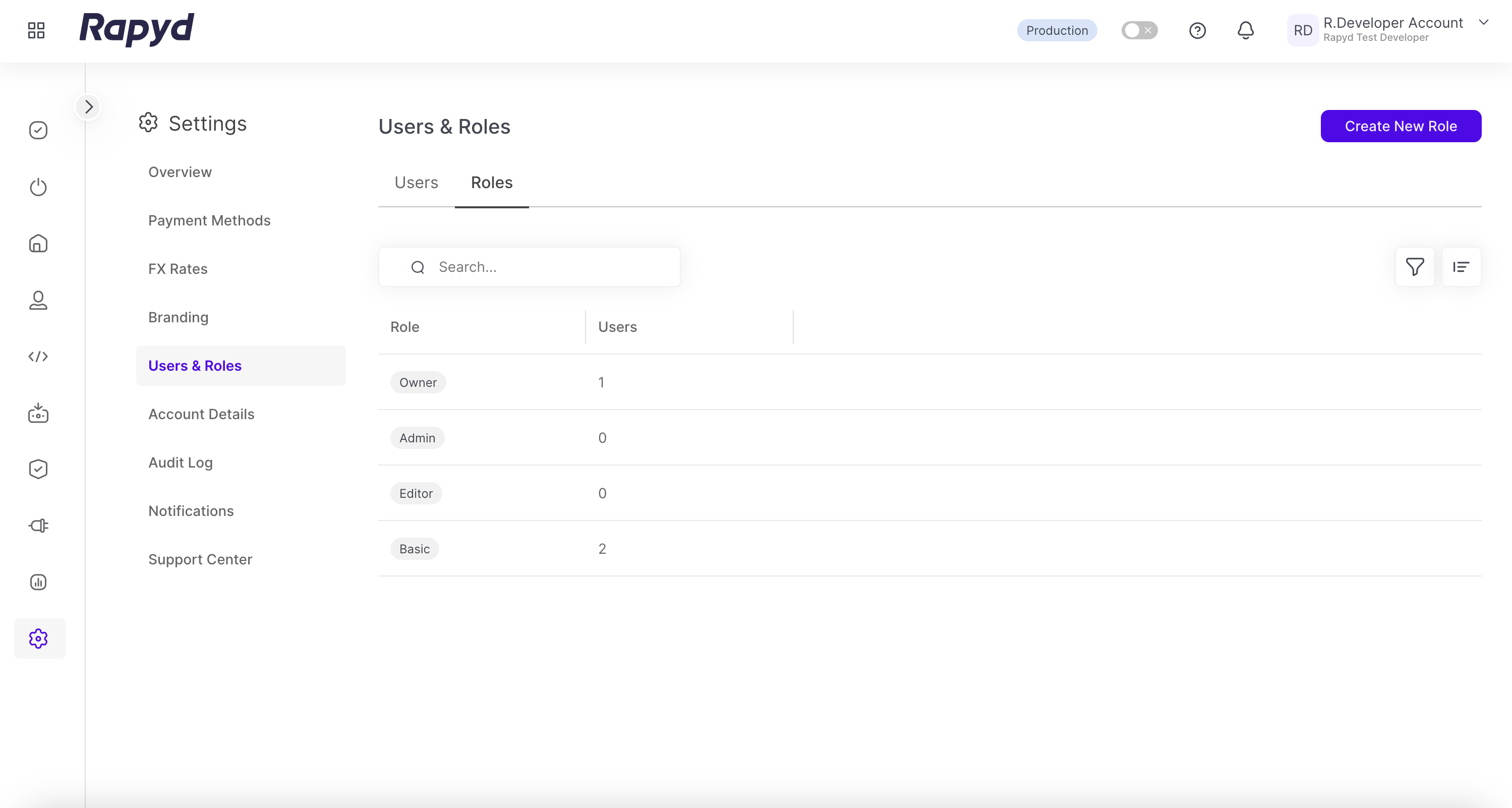Open the notifications bell icon
Viewport: 1512px width, 808px height.
pyautogui.click(x=1245, y=30)
